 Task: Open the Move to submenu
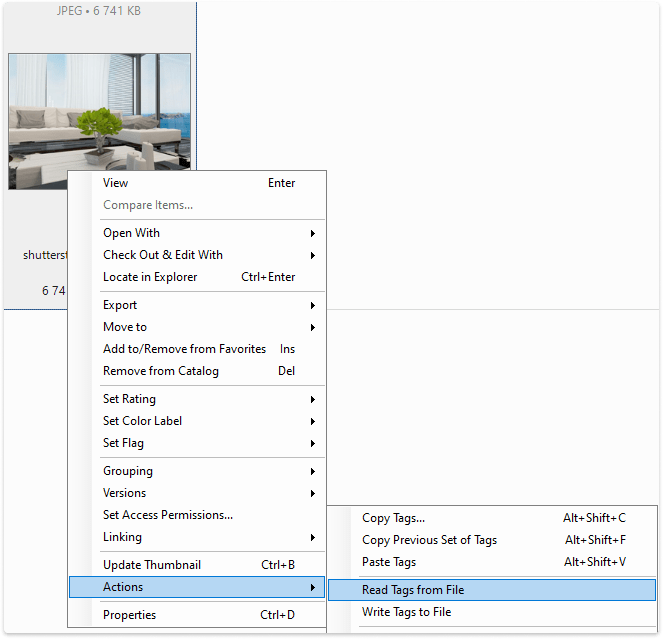(125, 327)
